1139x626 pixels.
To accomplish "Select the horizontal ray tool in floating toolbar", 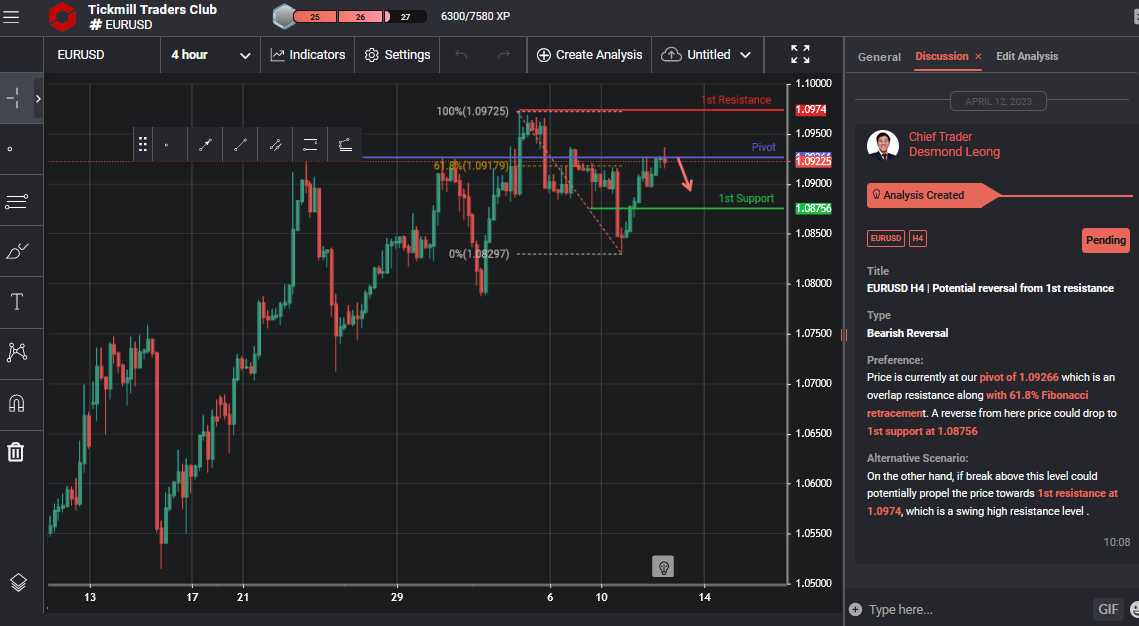I will [310, 145].
